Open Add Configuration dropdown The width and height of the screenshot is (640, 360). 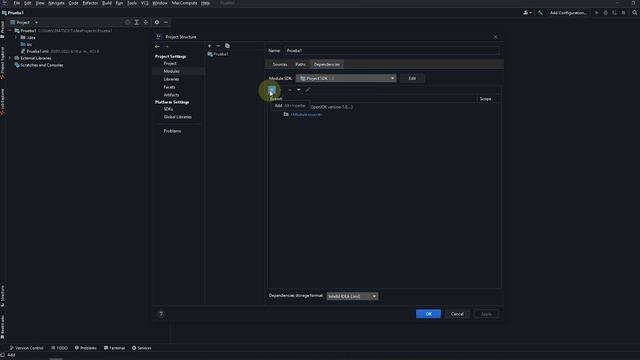click(568, 13)
